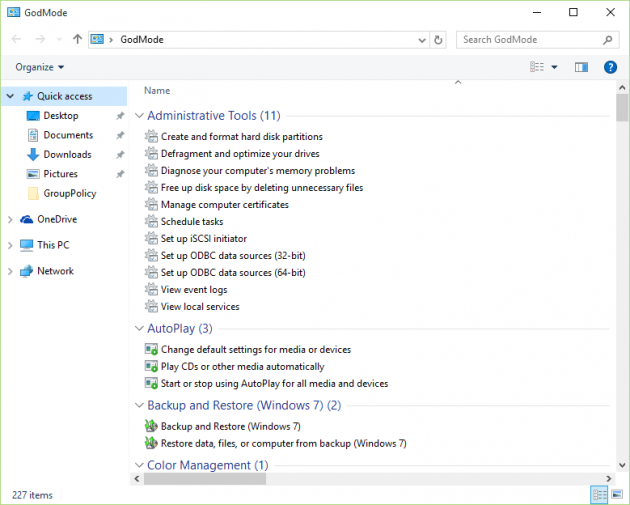630x505 pixels.
Task: Select This PC in navigation pane
Action: [x=53, y=245]
